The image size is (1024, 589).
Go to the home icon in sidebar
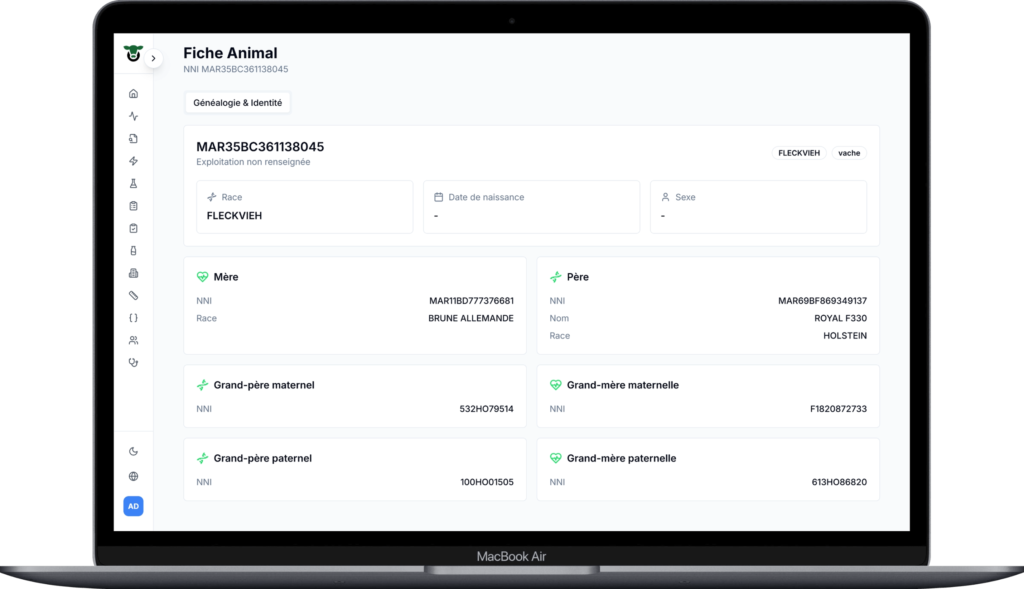(x=133, y=94)
